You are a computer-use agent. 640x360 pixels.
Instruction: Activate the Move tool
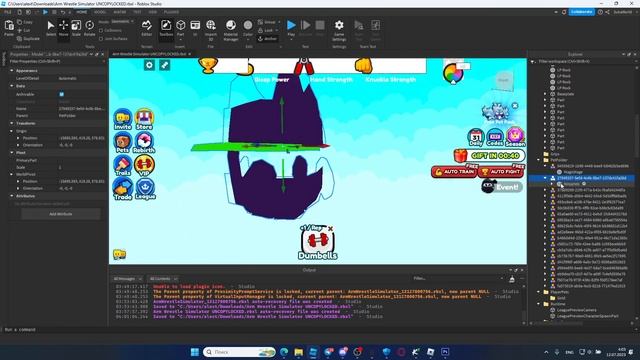(x=64, y=29)
